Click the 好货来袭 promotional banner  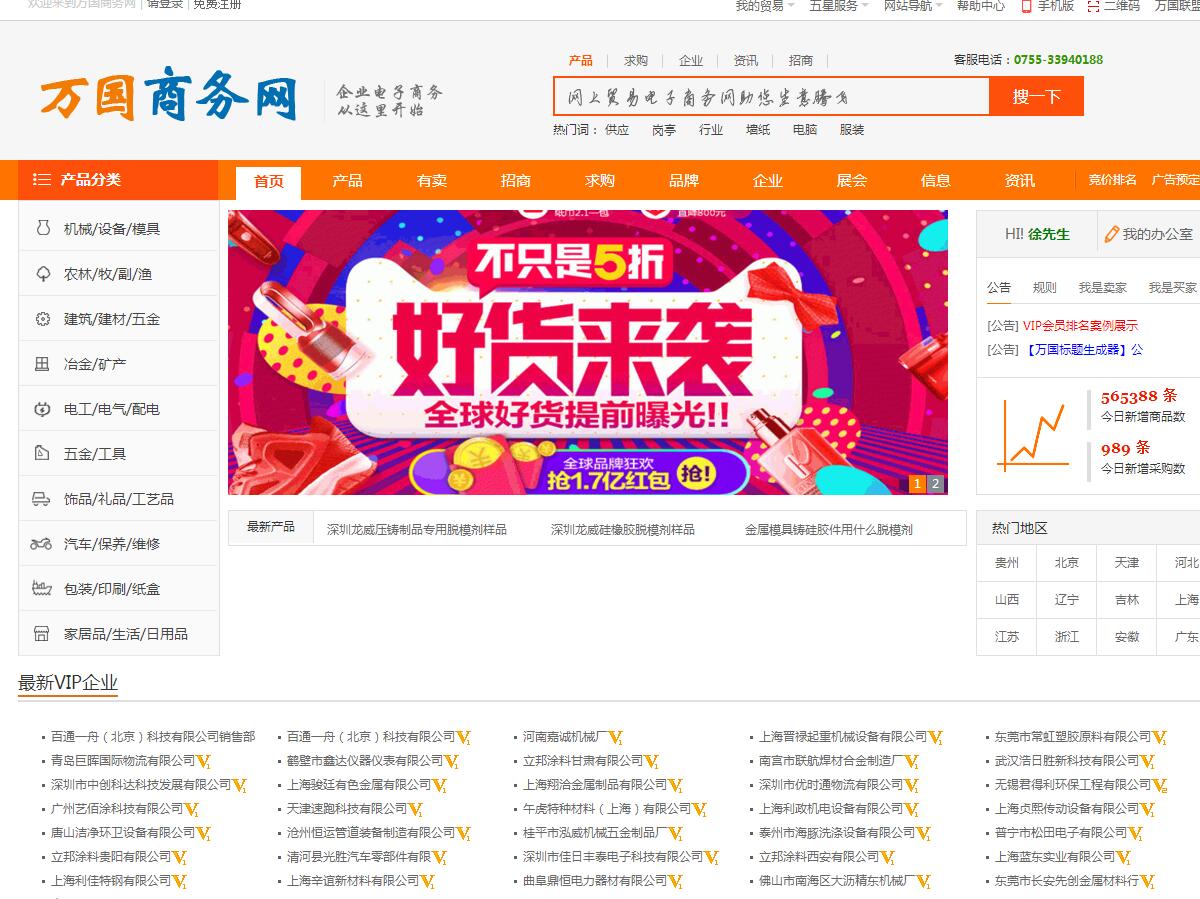[588, 352]
